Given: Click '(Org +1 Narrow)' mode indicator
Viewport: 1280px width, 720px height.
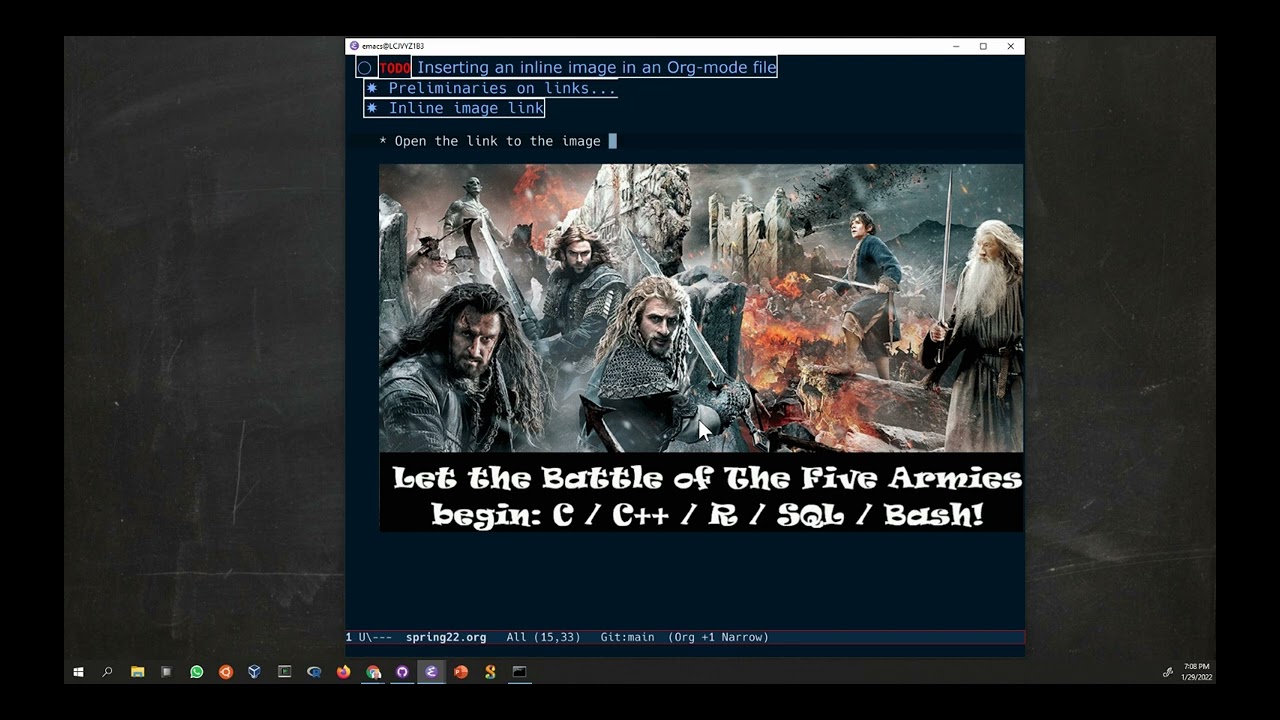Looking at the screenshot, I should (718, 637).
